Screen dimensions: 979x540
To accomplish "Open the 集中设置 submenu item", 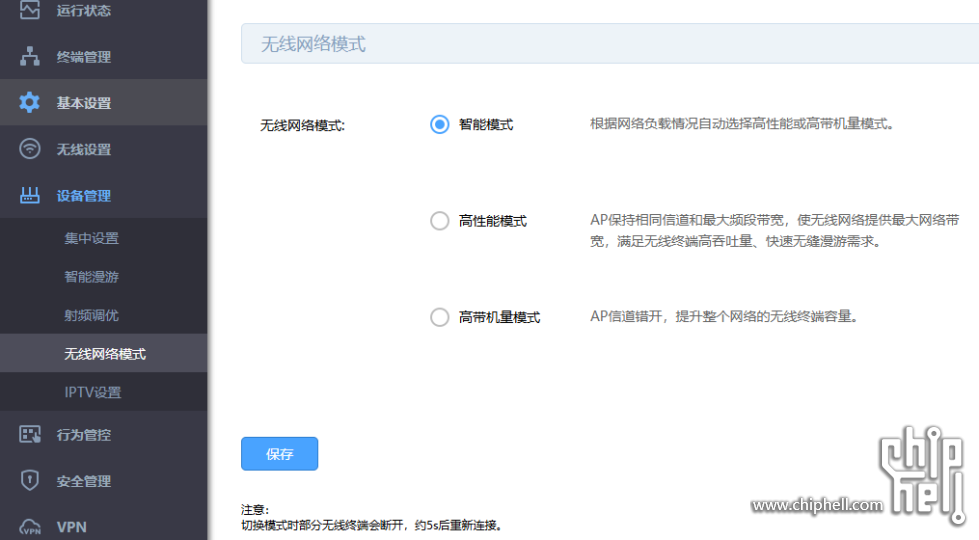I will (x=104, y=238).
